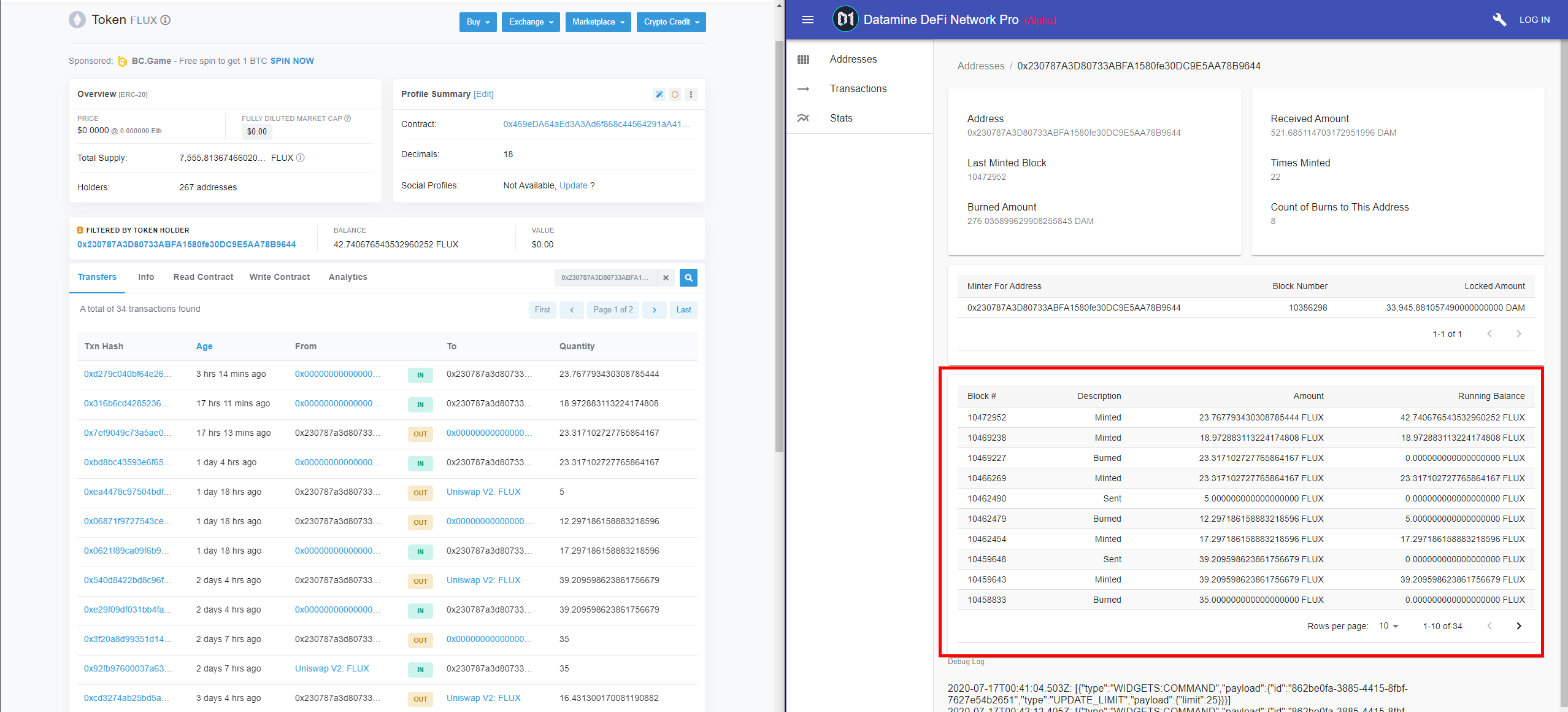Viewport: 1568px width, 712px height.
Task: Click the Page 1 of 2 indicator
Action: [613, 310]
